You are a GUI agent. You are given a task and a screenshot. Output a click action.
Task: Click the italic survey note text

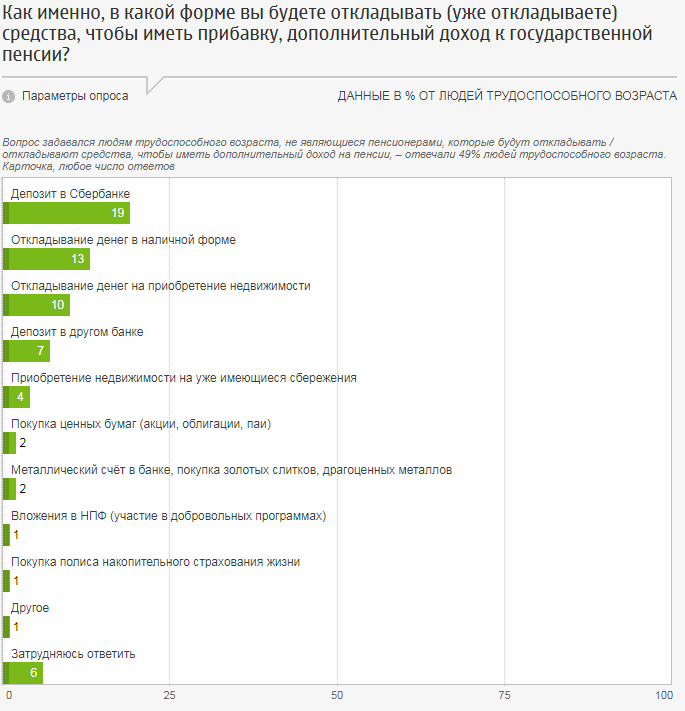[x=330, y=155]
